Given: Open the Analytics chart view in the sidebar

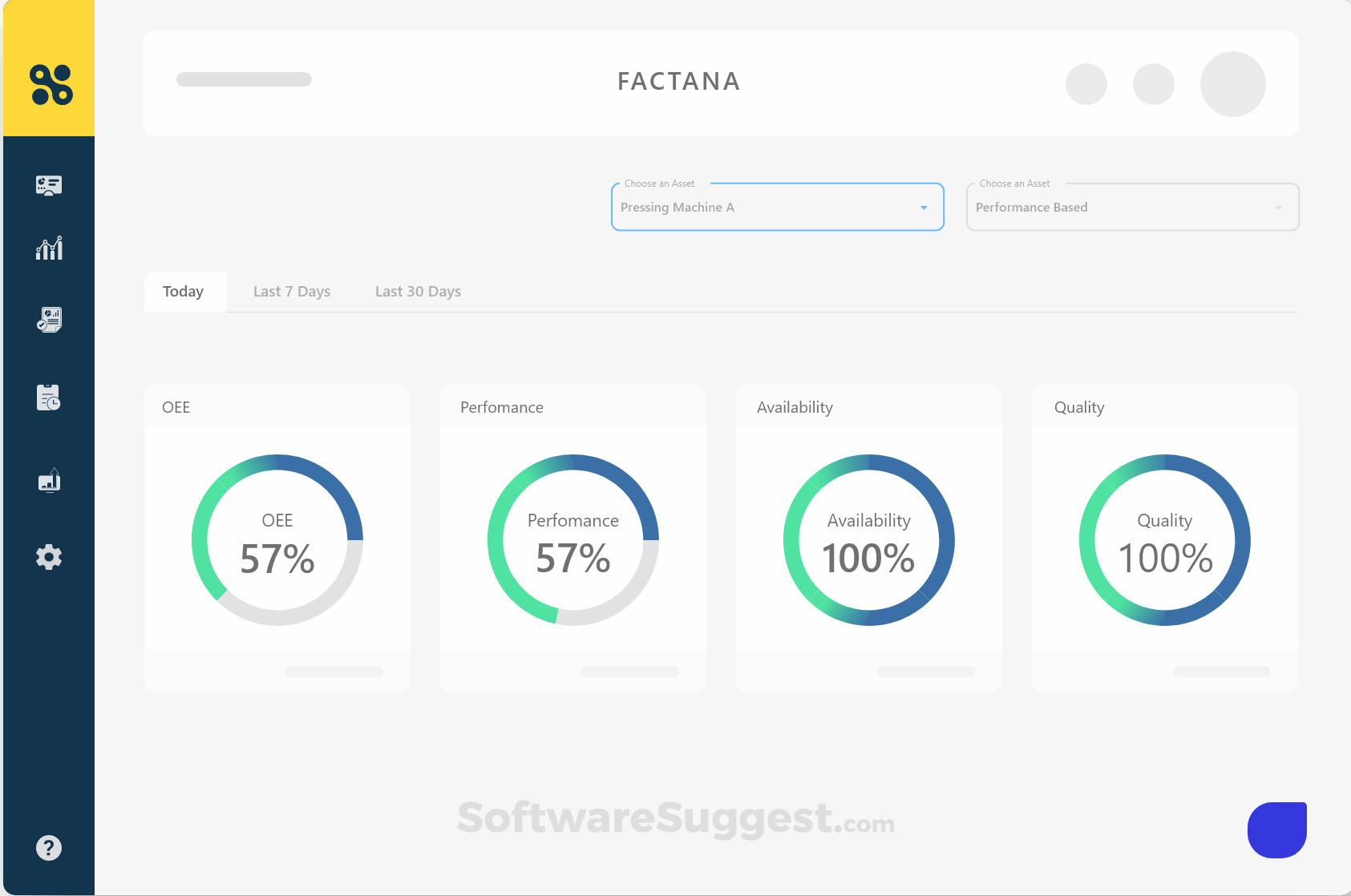Looking at the screenshot, I should [x=49, y=248].
